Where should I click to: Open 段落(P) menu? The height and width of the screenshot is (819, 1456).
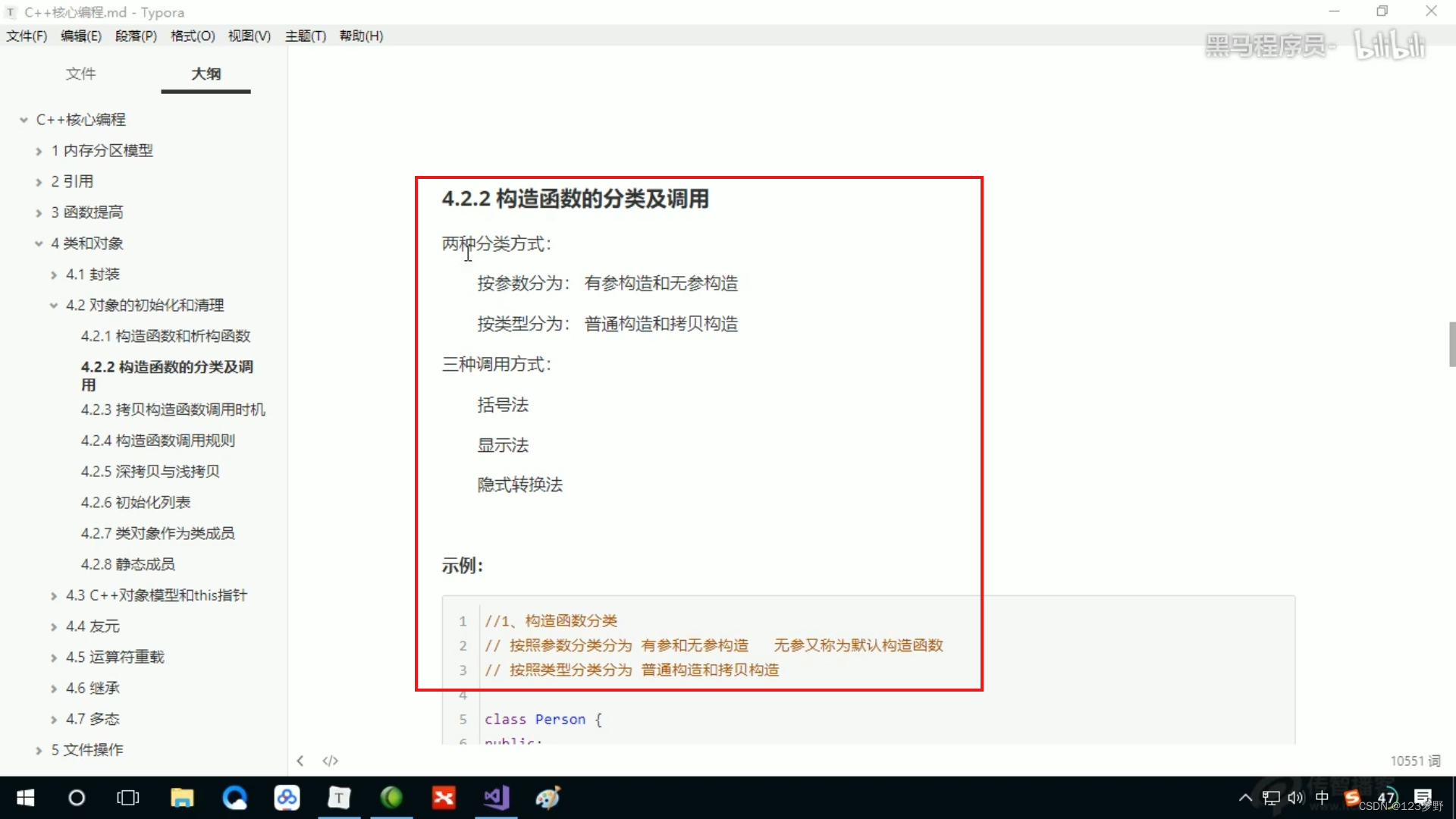point(136,36)
